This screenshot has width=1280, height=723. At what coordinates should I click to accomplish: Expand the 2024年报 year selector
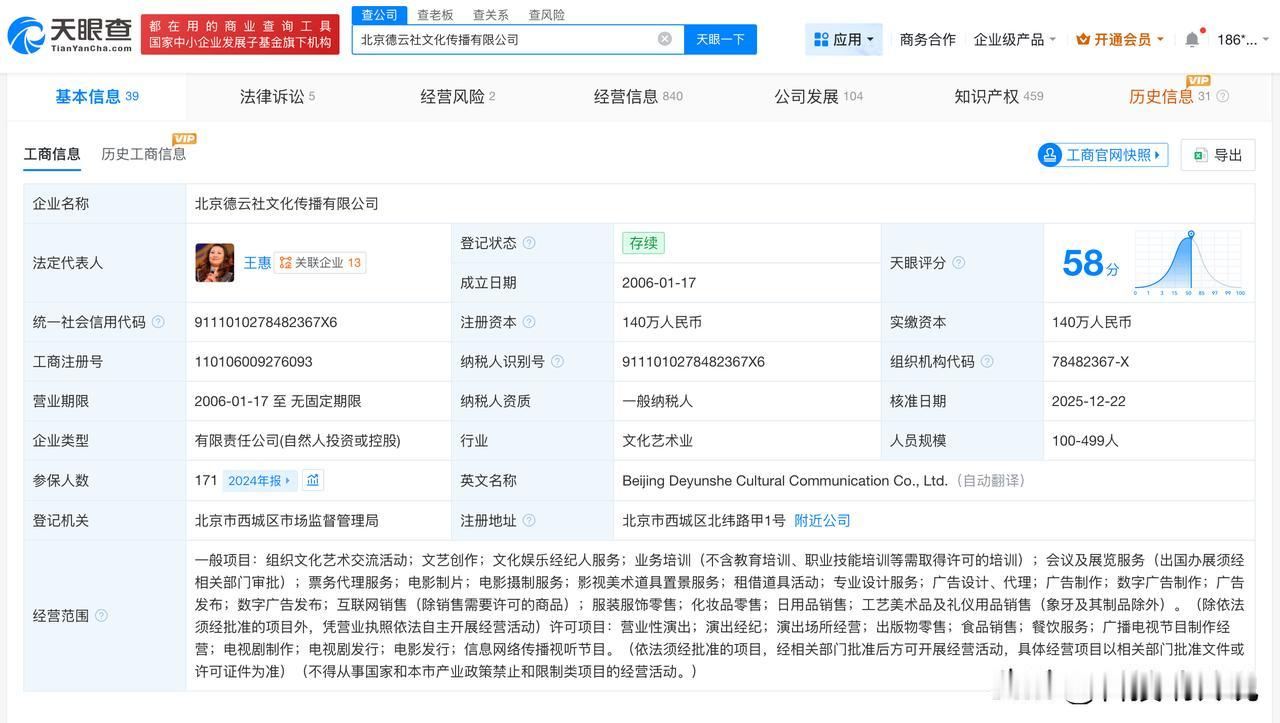tap(259, 481)
